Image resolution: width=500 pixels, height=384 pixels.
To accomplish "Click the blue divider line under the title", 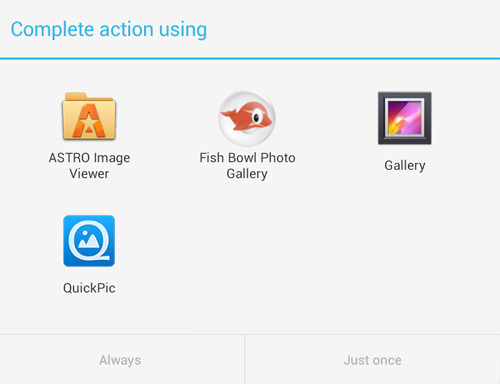I will point(250,59).
